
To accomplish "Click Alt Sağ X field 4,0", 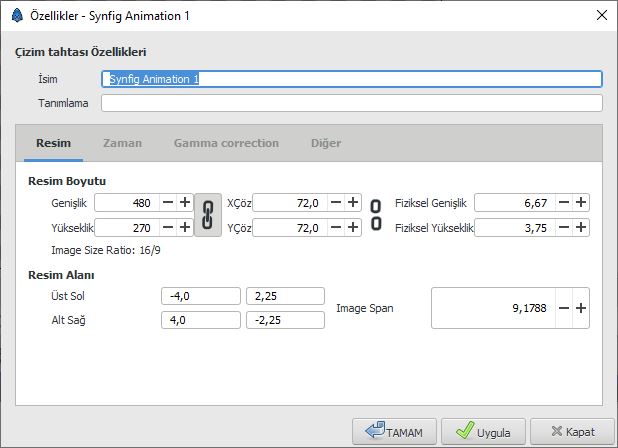I will pos(201,320).
